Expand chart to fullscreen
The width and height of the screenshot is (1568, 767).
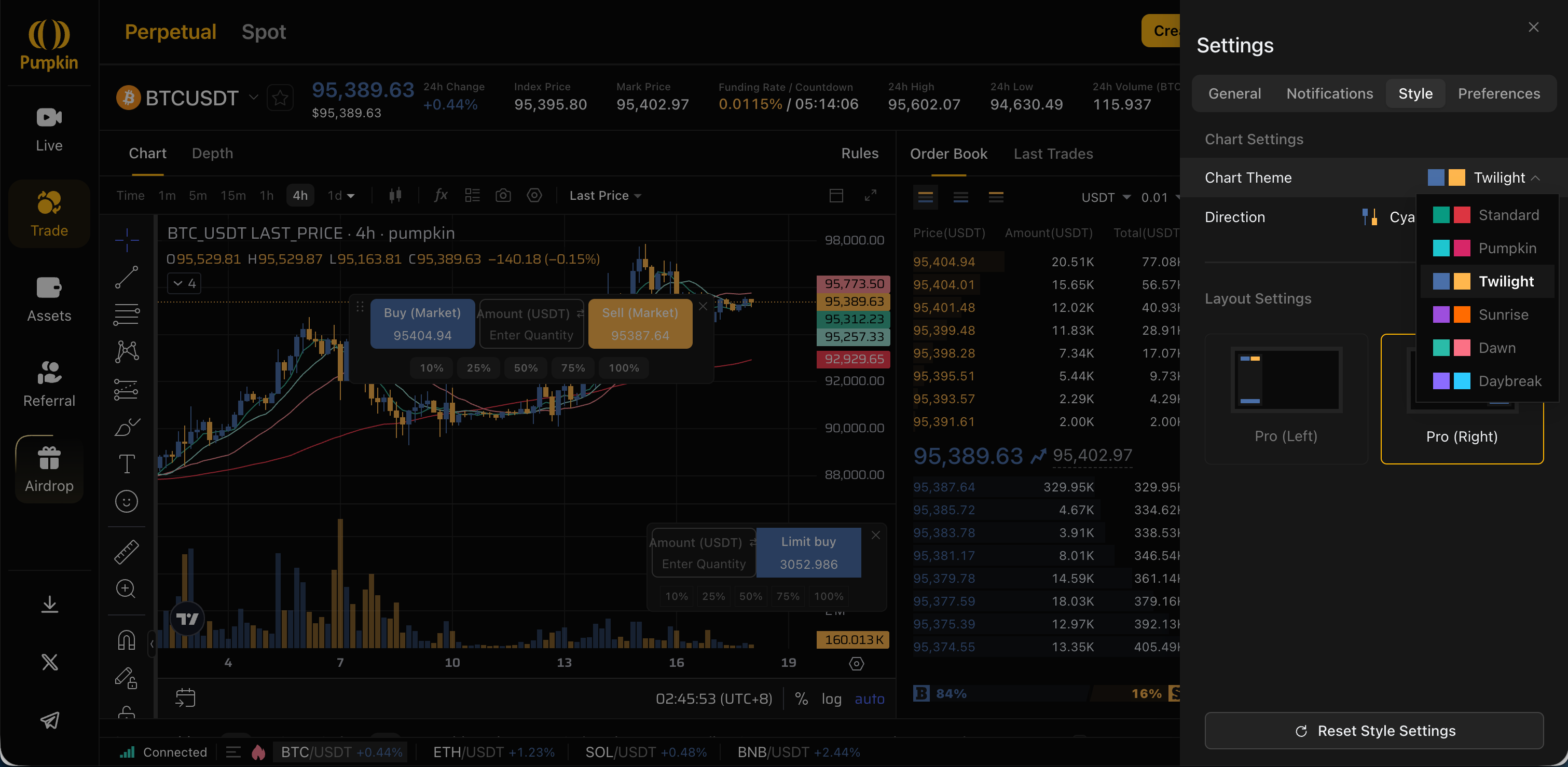pyautogui.click(x=871, y=196)
